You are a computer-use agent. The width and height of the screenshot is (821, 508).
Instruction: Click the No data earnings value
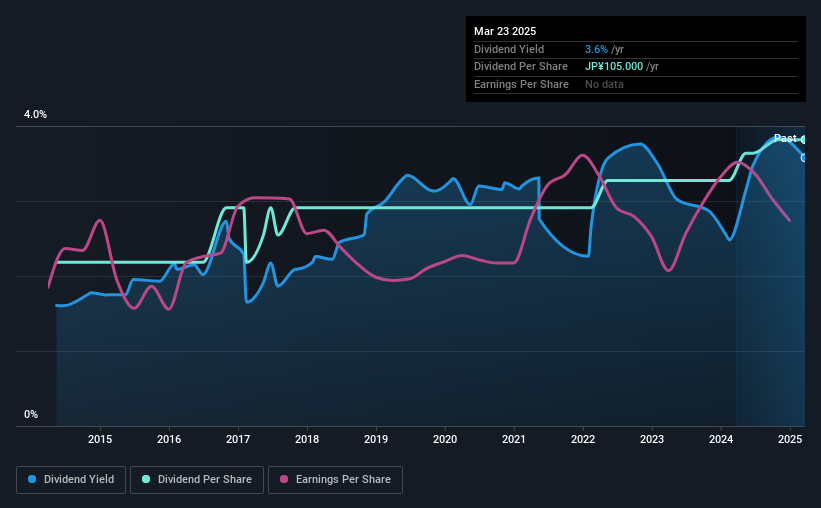604,84
